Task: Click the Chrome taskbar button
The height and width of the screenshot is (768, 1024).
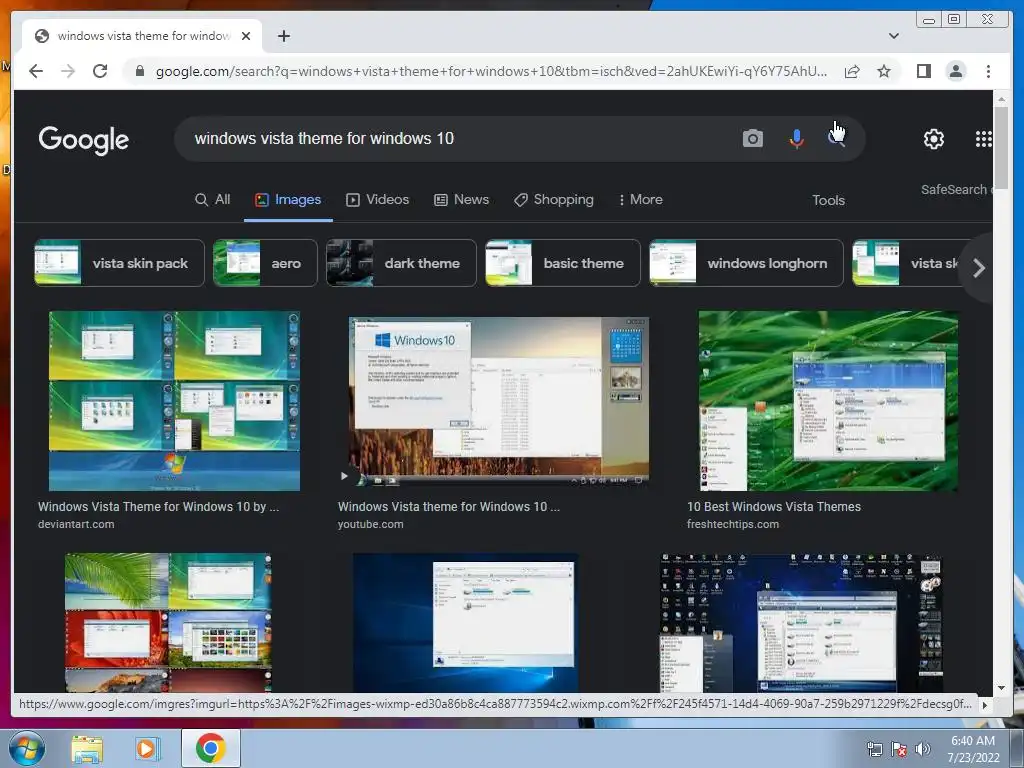Action: [x=210, y=748]
